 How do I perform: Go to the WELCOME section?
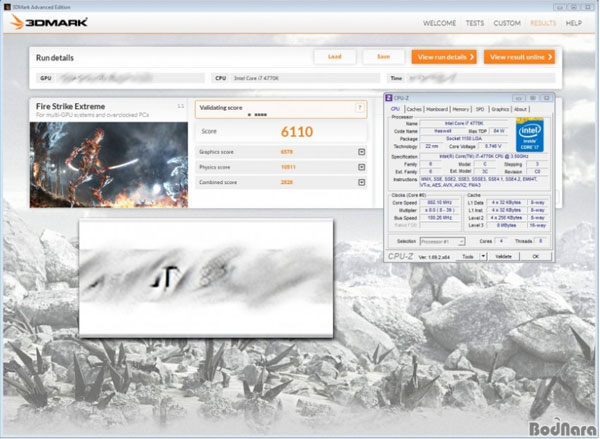[439, 23]
